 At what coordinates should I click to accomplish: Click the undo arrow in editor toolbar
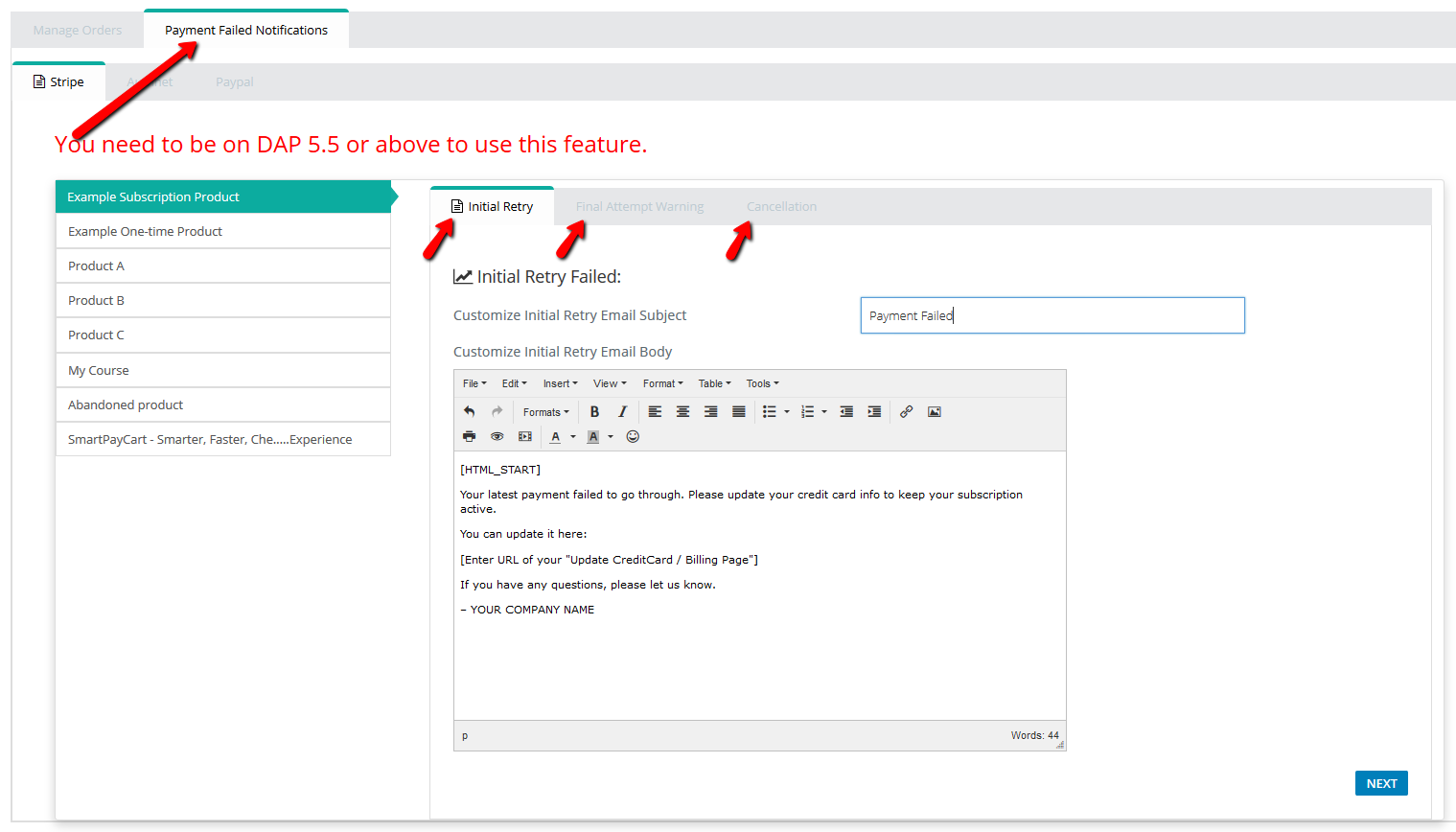click(x=469, y=412)
